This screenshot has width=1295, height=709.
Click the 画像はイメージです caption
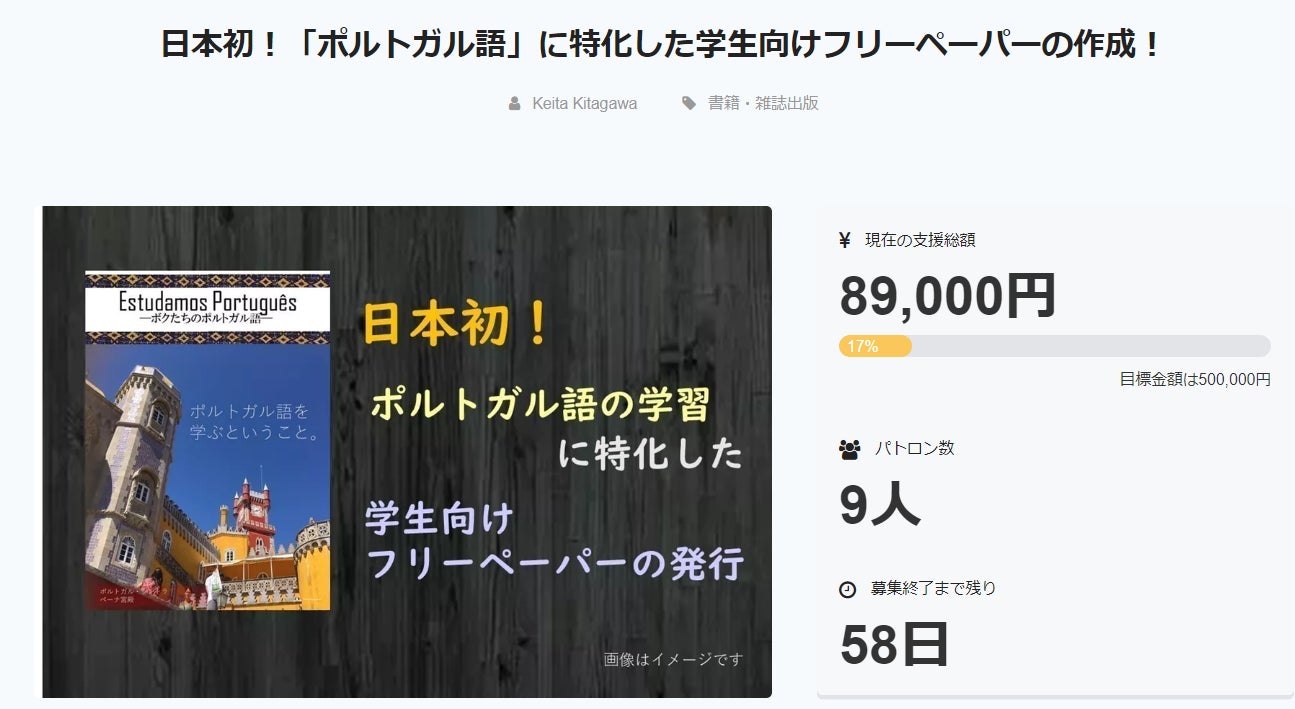pyautogui.click(x=674, y=659)
